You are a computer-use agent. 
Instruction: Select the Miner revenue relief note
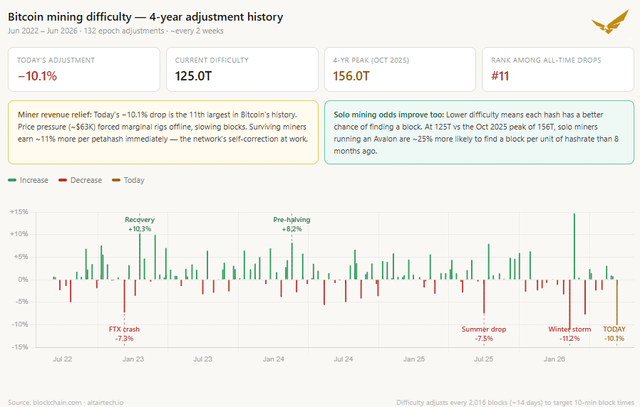point(163,132)
